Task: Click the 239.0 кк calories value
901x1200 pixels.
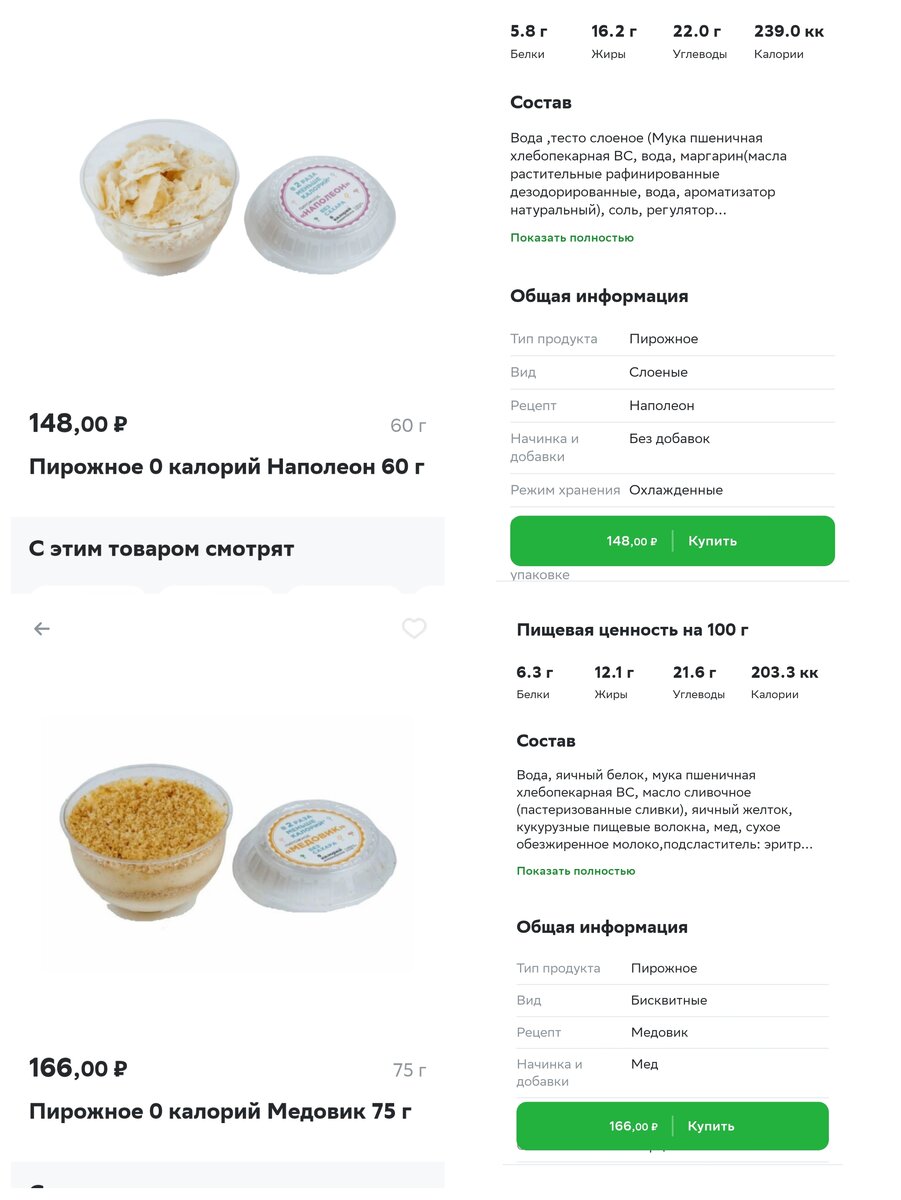Action: (789, 32)
